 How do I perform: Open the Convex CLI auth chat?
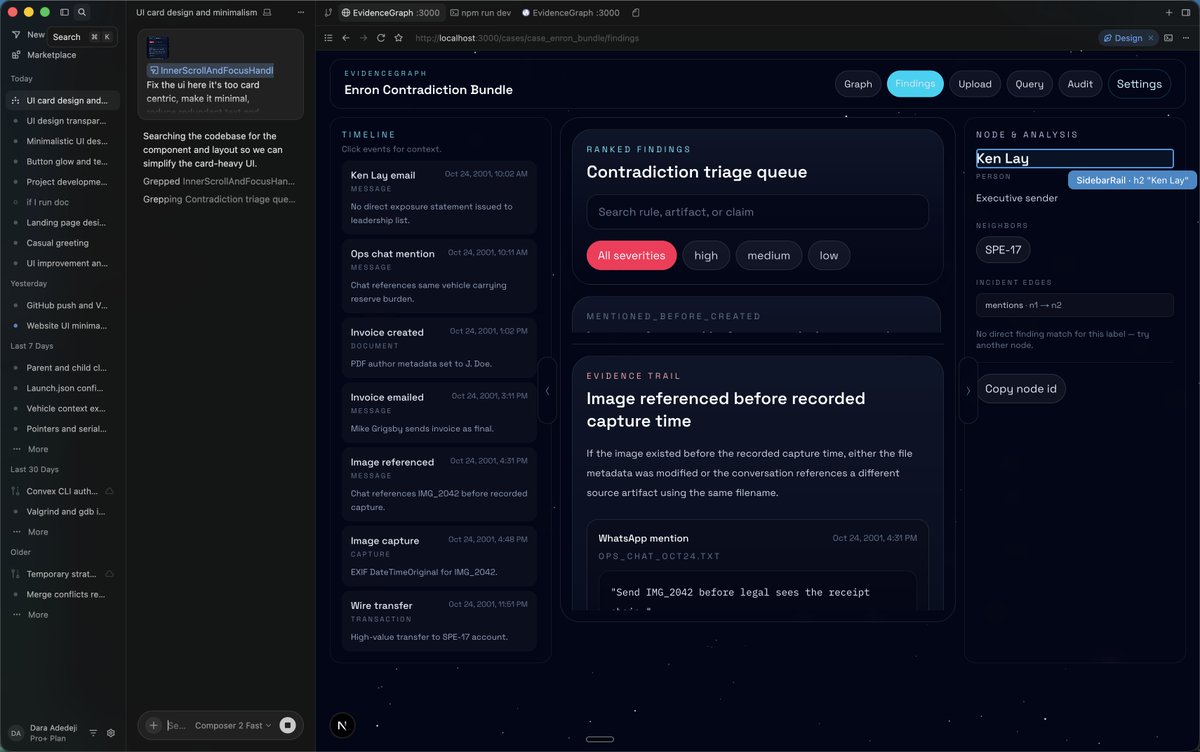[x=63, y=491]
